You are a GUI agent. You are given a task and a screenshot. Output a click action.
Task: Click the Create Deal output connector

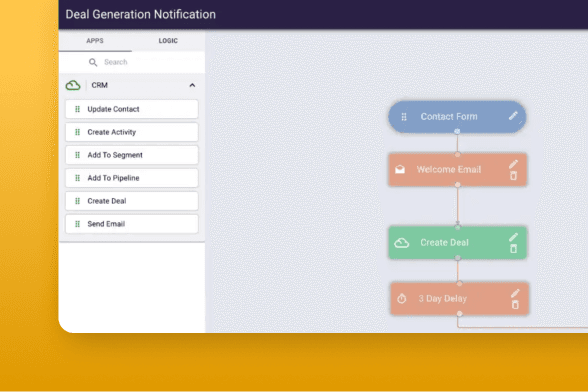[x=458, y=258]
